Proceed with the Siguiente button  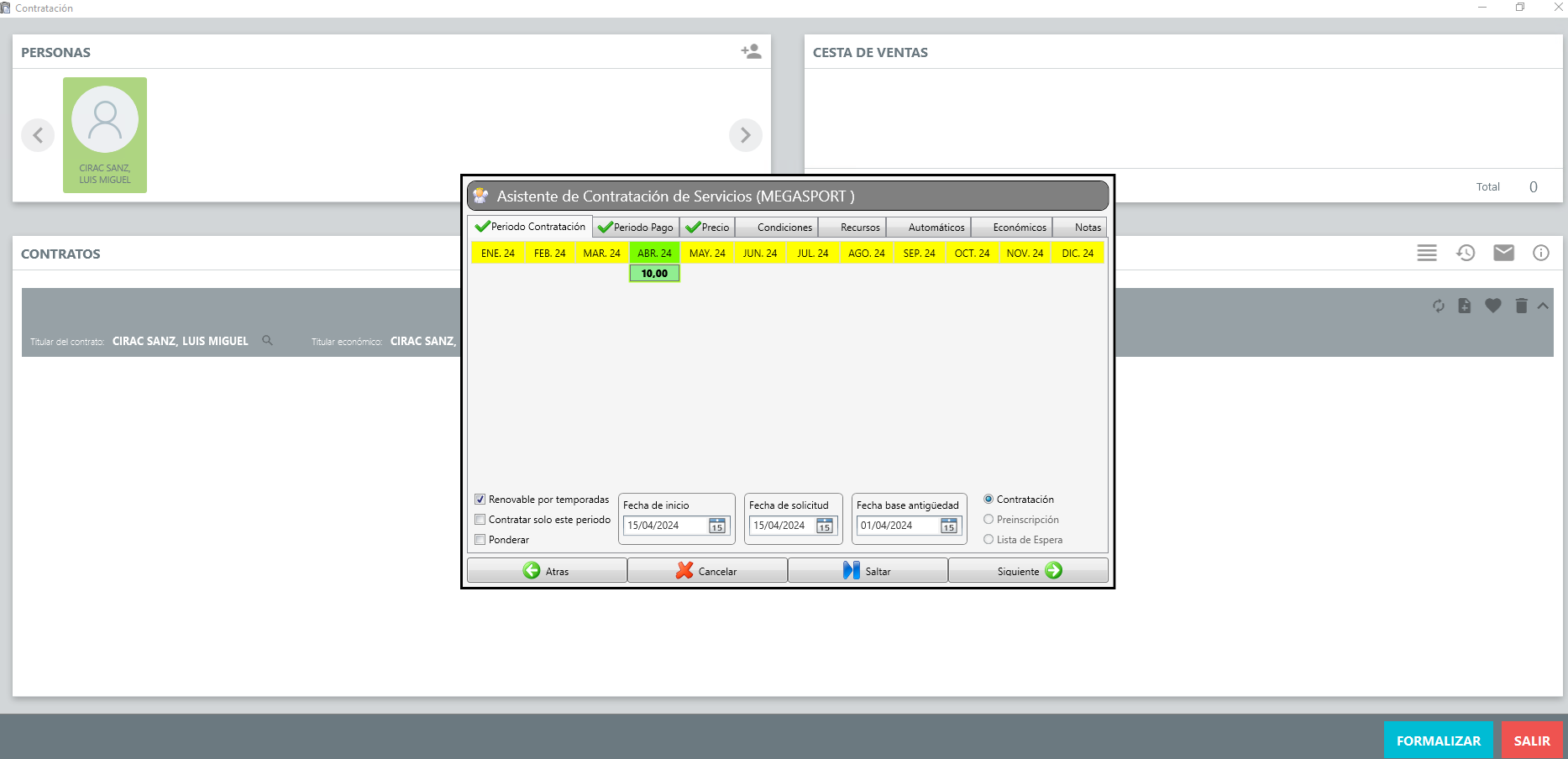click(x=1028, y=571)
